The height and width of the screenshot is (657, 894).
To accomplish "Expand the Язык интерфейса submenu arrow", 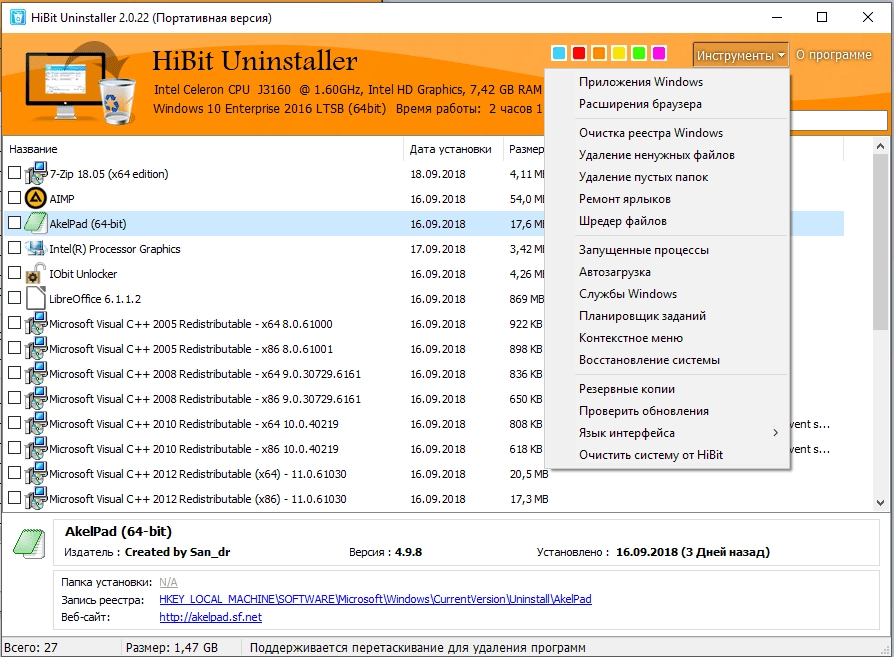I will pos(775,433).
